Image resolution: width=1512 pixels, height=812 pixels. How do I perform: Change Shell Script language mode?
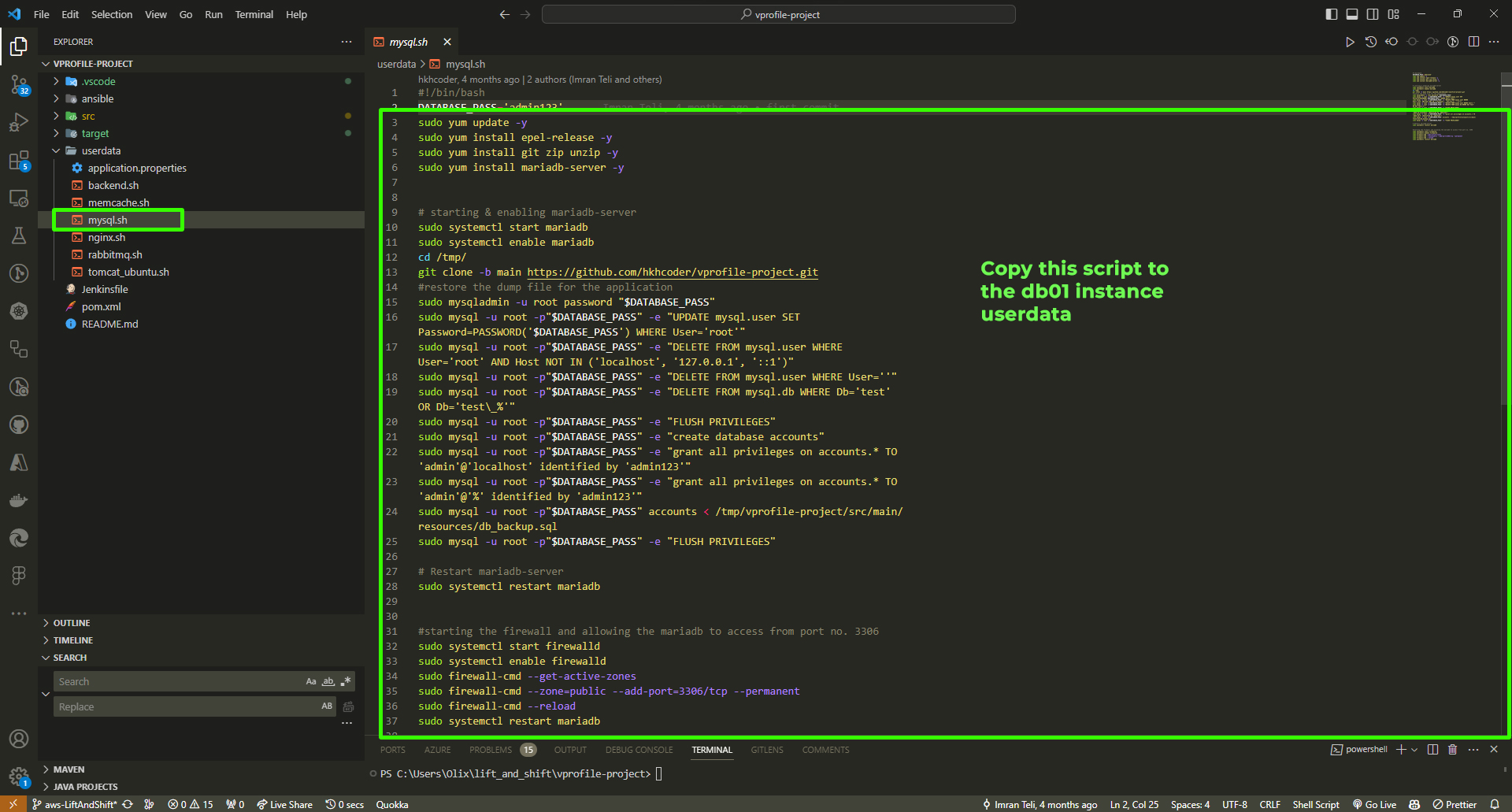[x=1315, y=804]
